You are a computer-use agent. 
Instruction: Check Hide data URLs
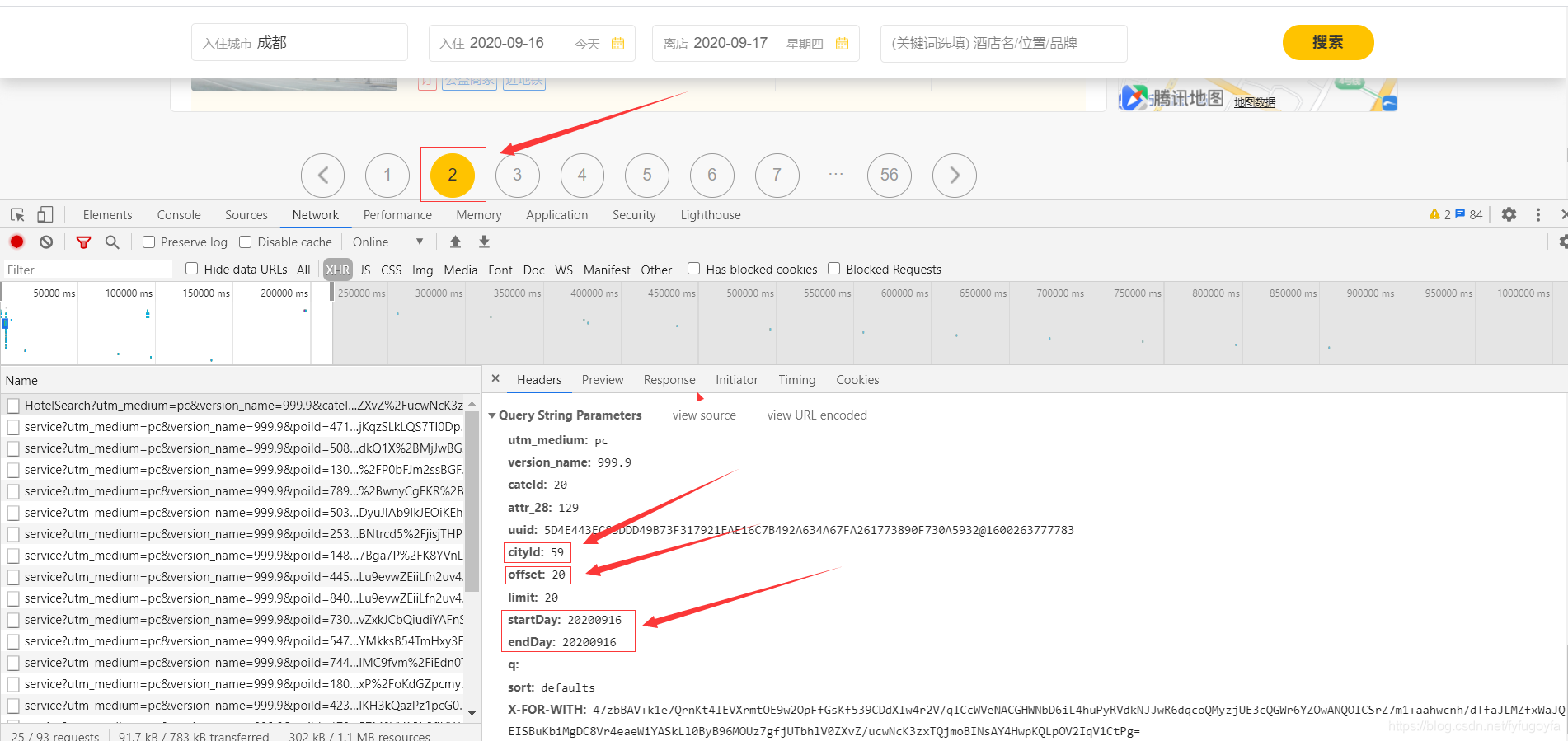pos(192,269)
